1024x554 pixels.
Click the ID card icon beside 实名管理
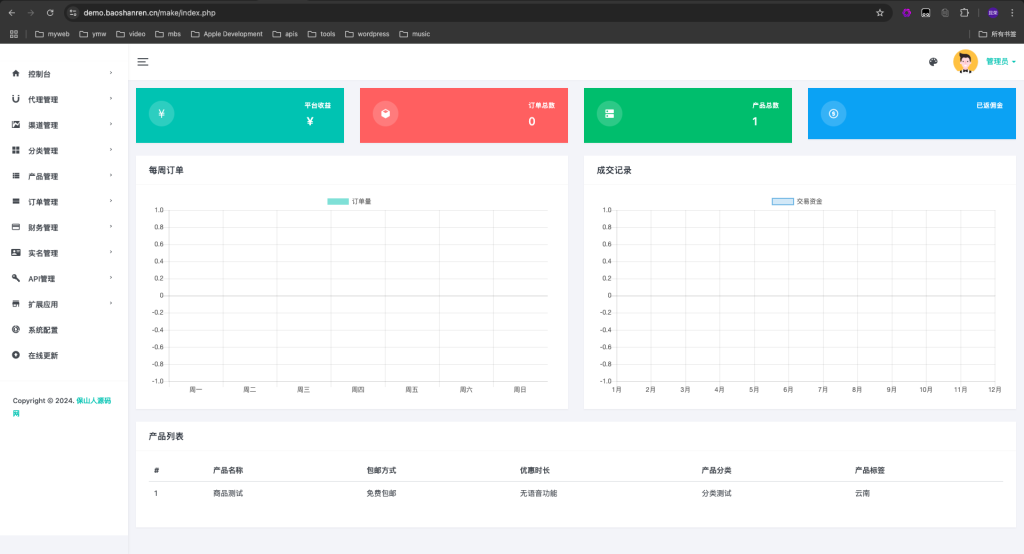[16, 252]
